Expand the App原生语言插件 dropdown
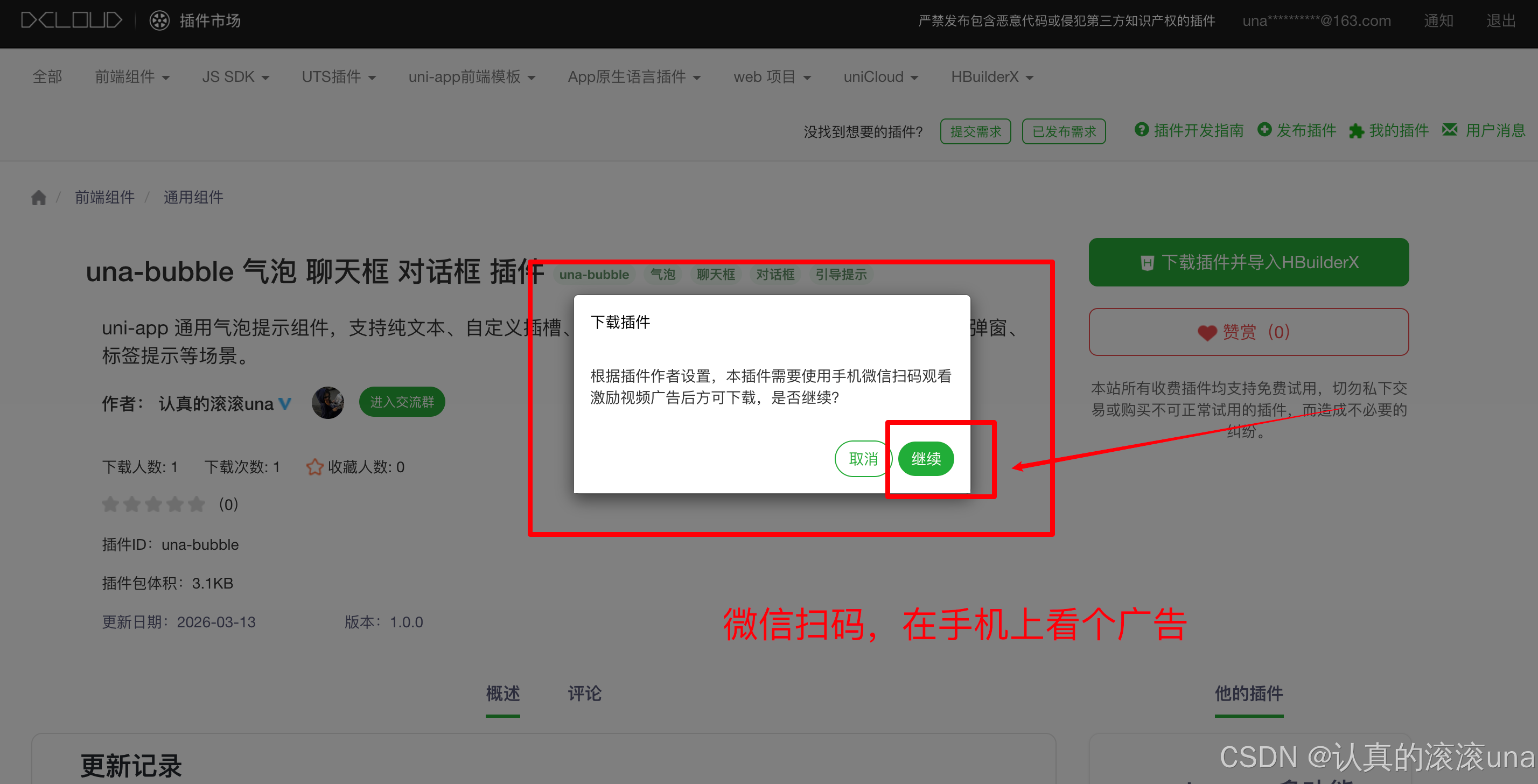The width and height of the screenshot is (1538, 784). click(634, 77)
